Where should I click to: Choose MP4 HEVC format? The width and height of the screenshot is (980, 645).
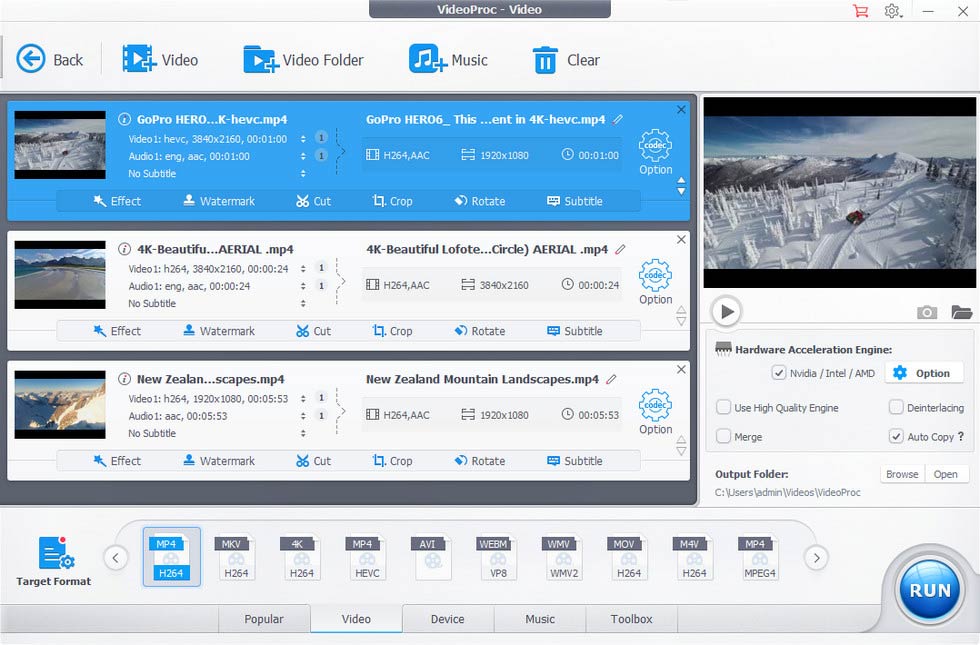click(x=367, y=557)
